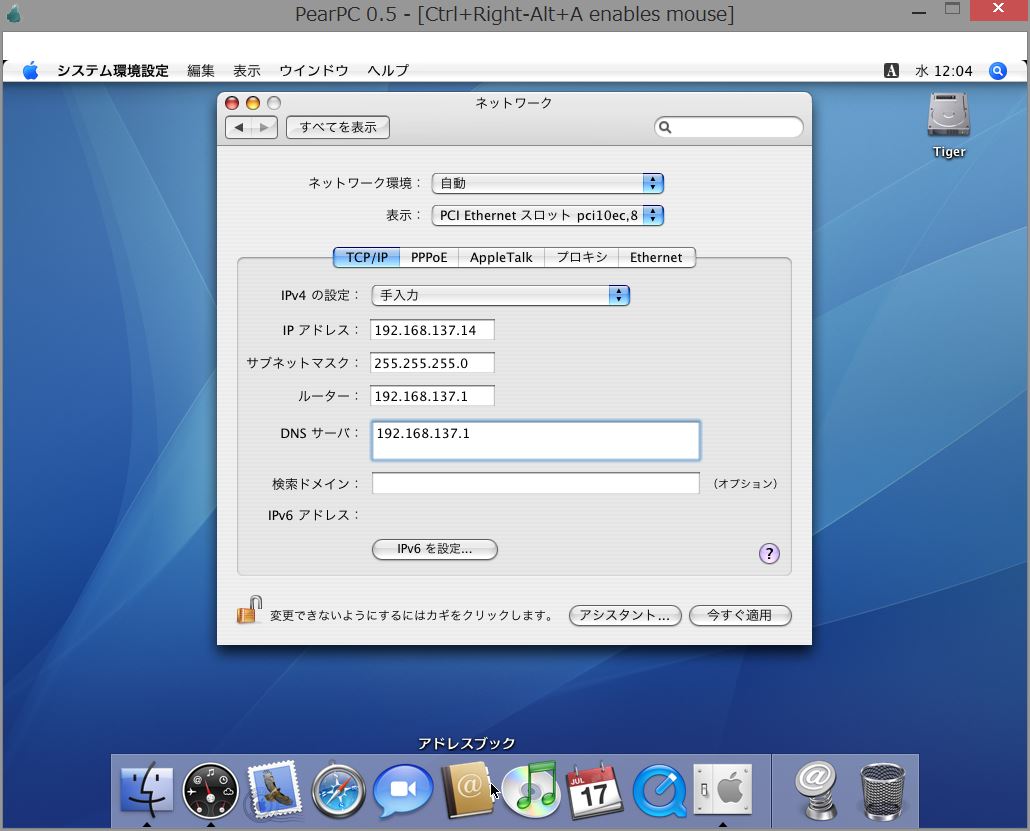1030x831 pixels.
Task: Click the lock icon to prevent changes
Action: (x=250, y=610)
